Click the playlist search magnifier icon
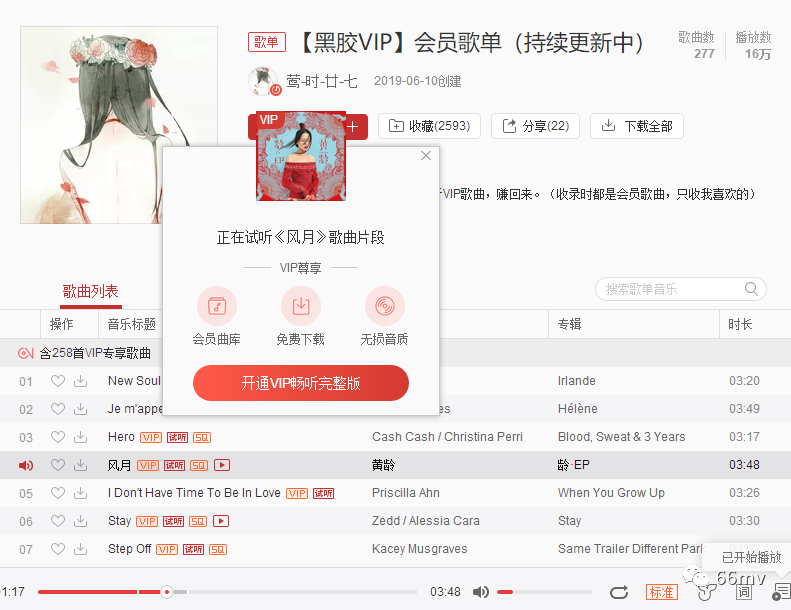 (x=751, y=289)
